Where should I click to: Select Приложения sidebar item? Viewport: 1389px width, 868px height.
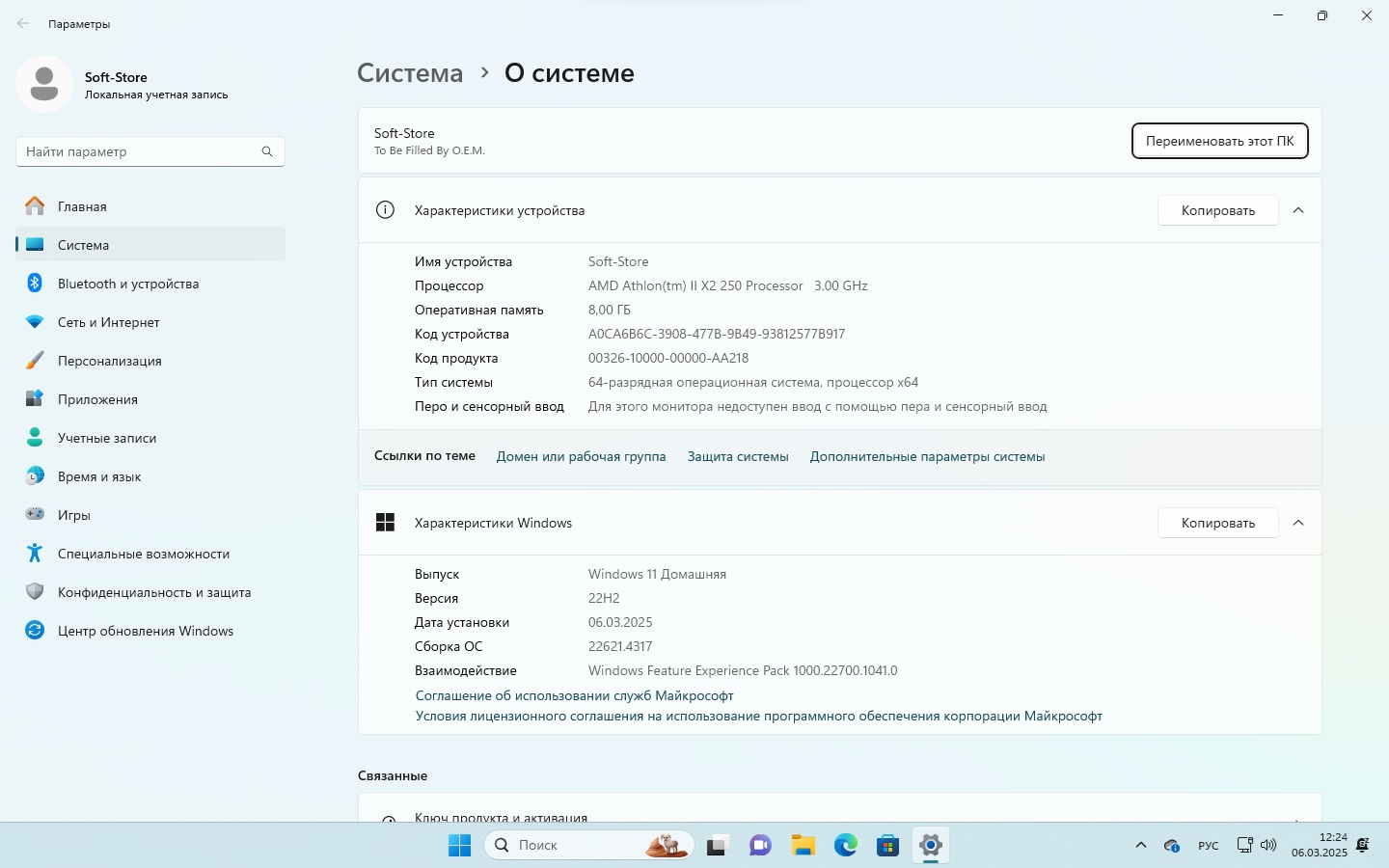click(x=150, y=398)
